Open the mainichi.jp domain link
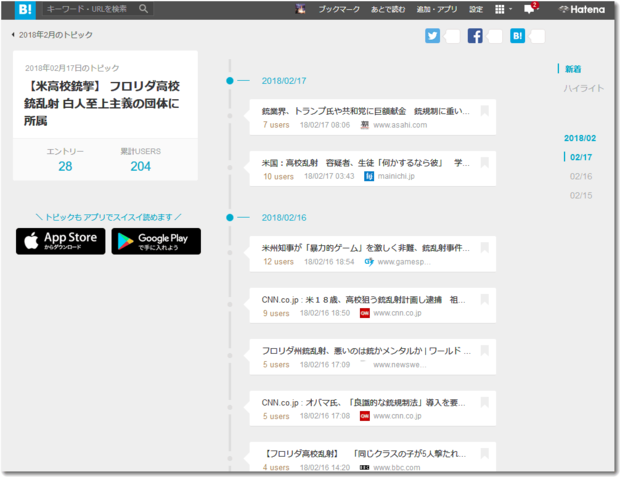 click(396, 176)
